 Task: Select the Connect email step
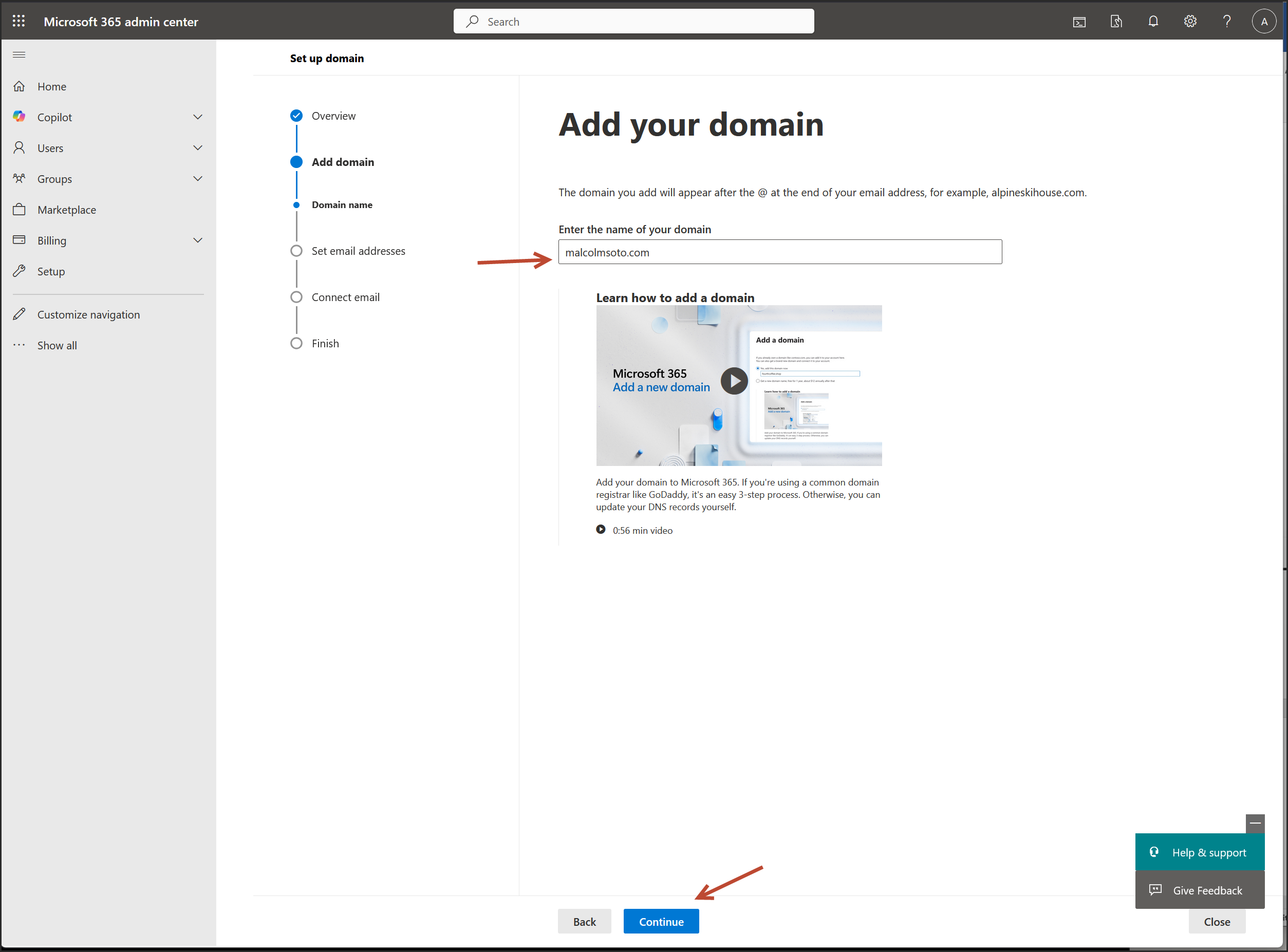(x=345, y=297)
